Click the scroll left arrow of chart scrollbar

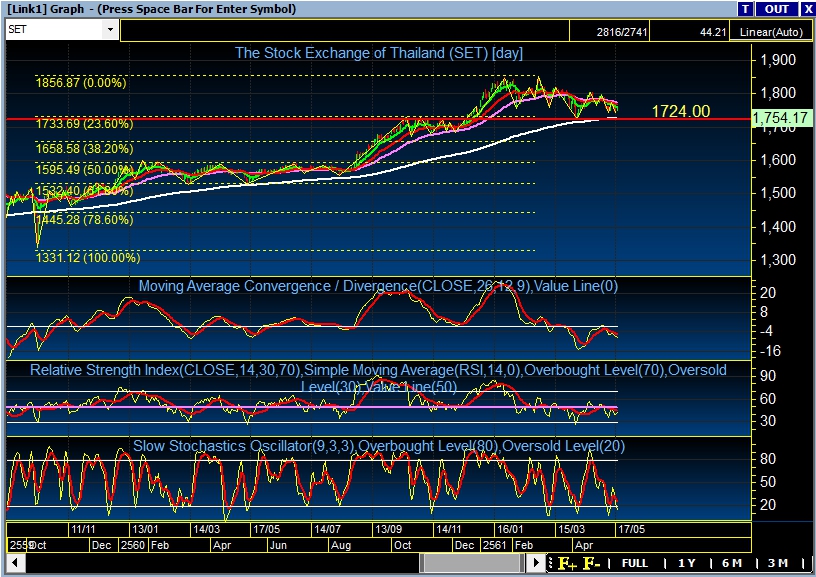(15, 563)
